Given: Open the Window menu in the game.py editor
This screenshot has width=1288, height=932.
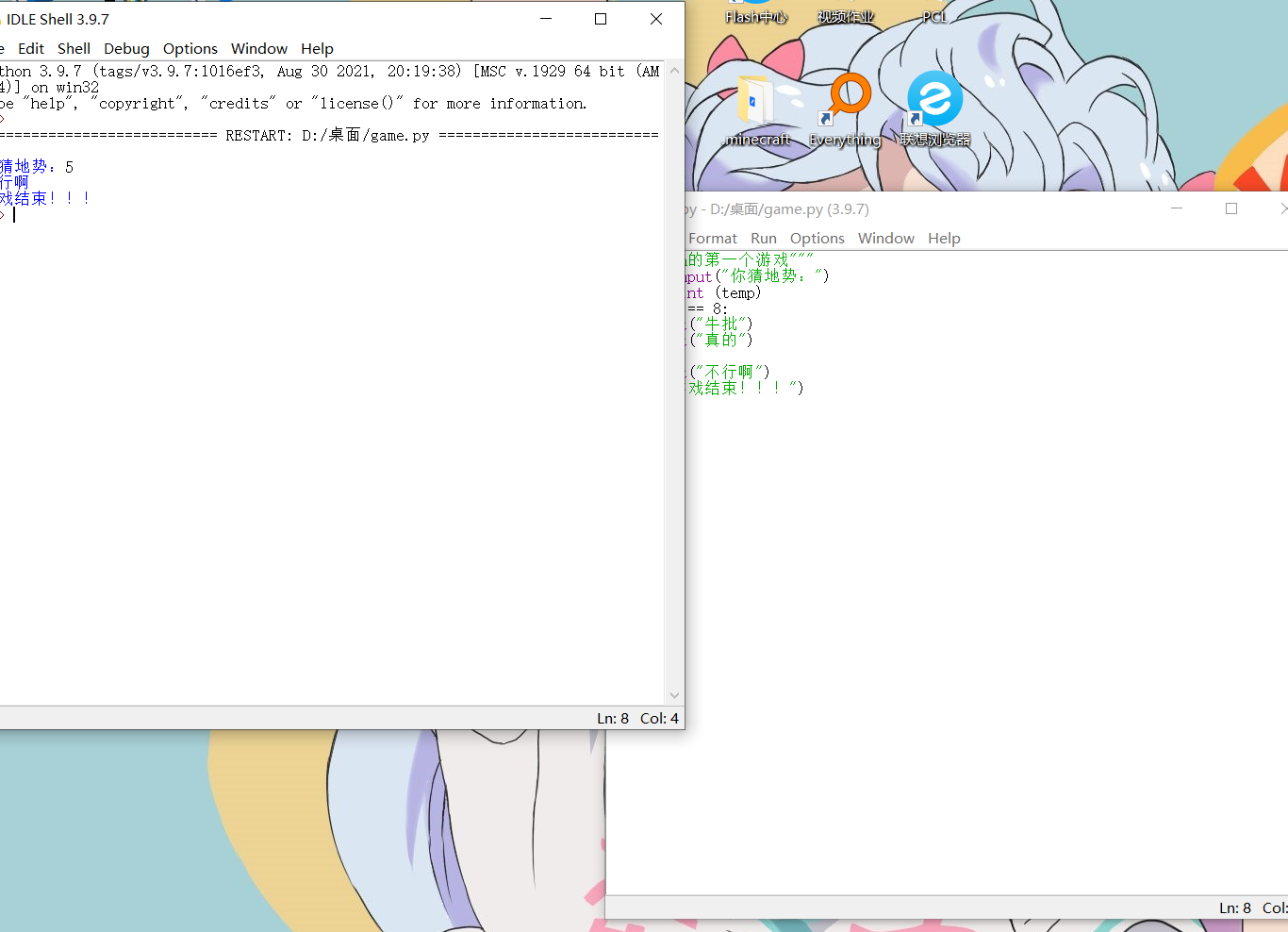Looking at the screenshot, I should point(886,239).
